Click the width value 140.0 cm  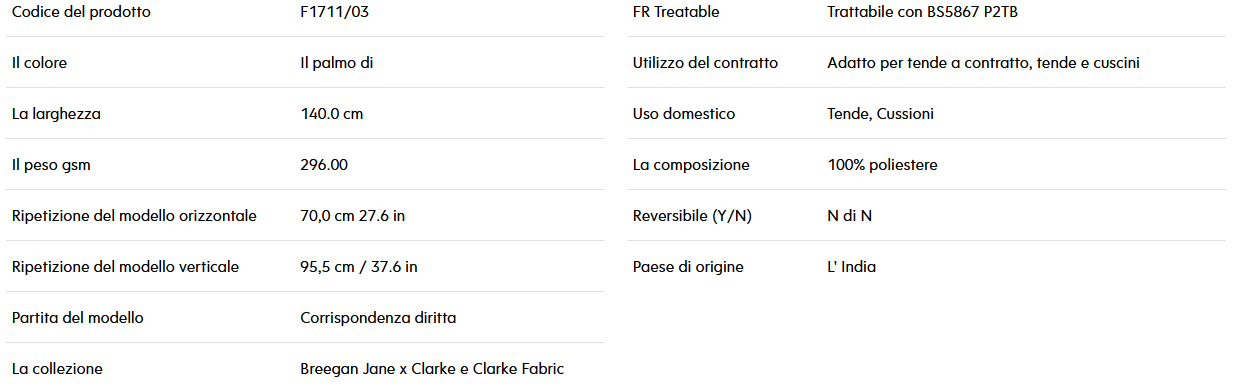click(332, 114)
